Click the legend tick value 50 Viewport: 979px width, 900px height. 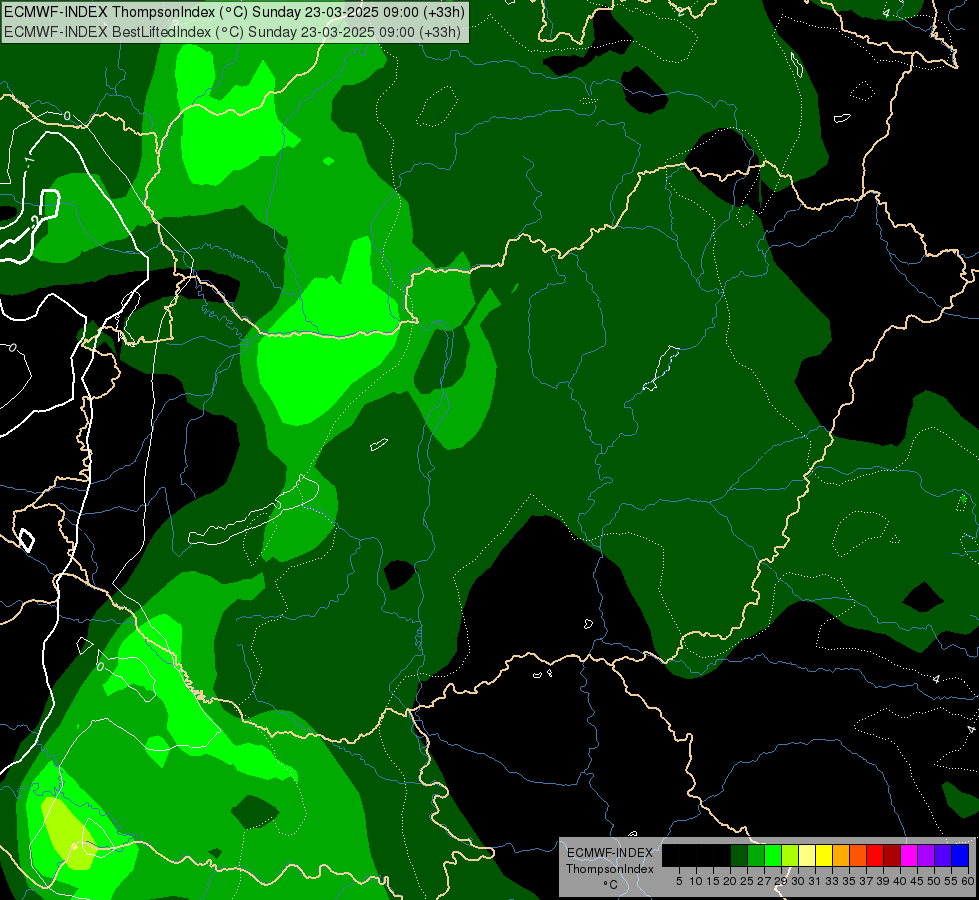pyautogui.click(x=934, y=881)
